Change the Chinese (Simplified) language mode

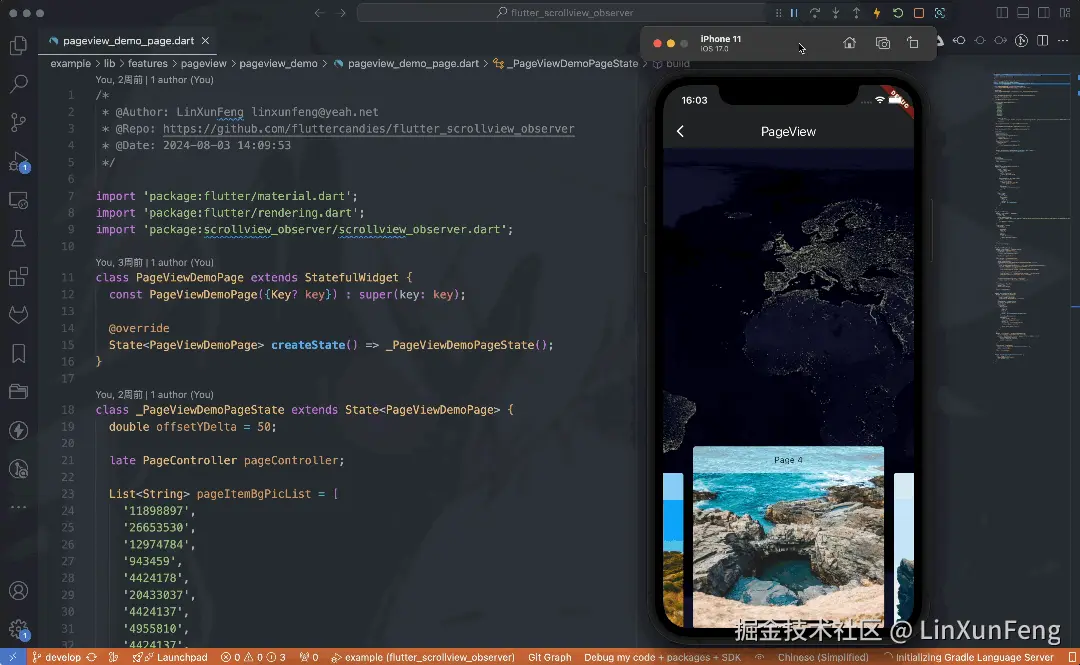tap(823, 657)
